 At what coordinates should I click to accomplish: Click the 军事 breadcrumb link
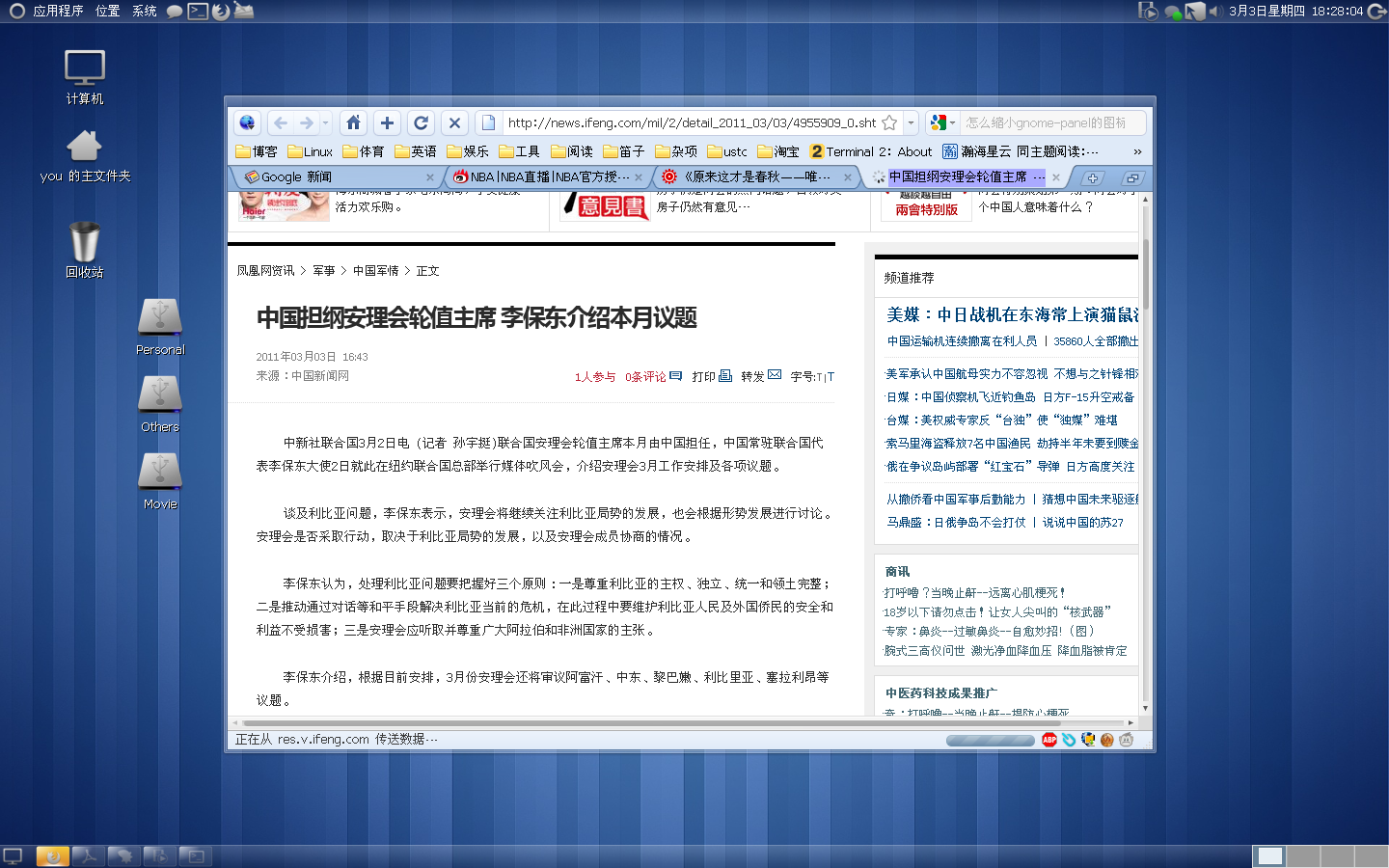click(x=323, y=271)
